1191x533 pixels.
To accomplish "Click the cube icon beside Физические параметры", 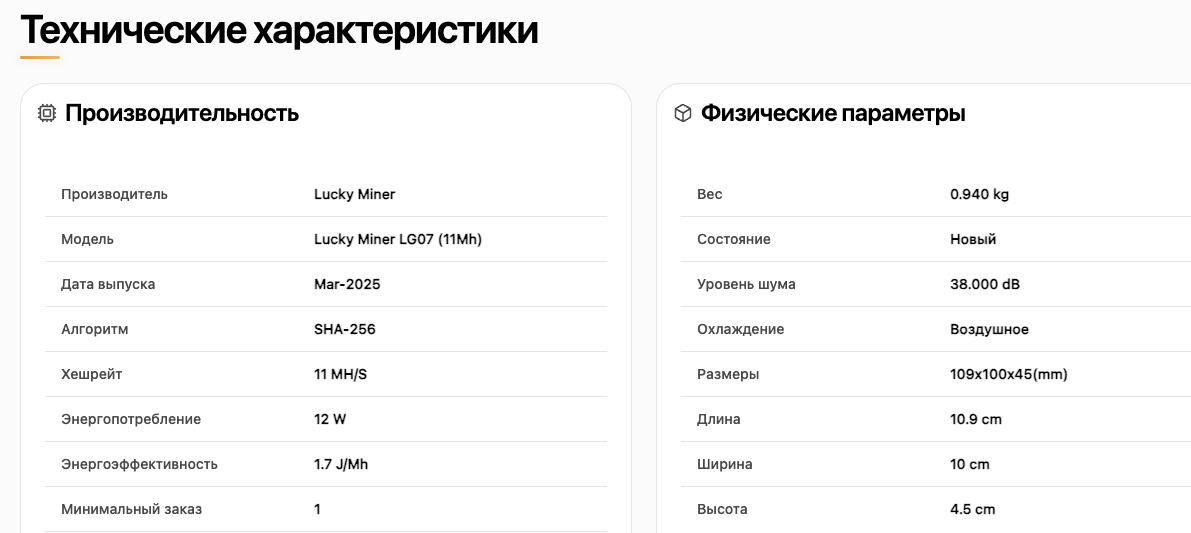I will click(683, 114).
